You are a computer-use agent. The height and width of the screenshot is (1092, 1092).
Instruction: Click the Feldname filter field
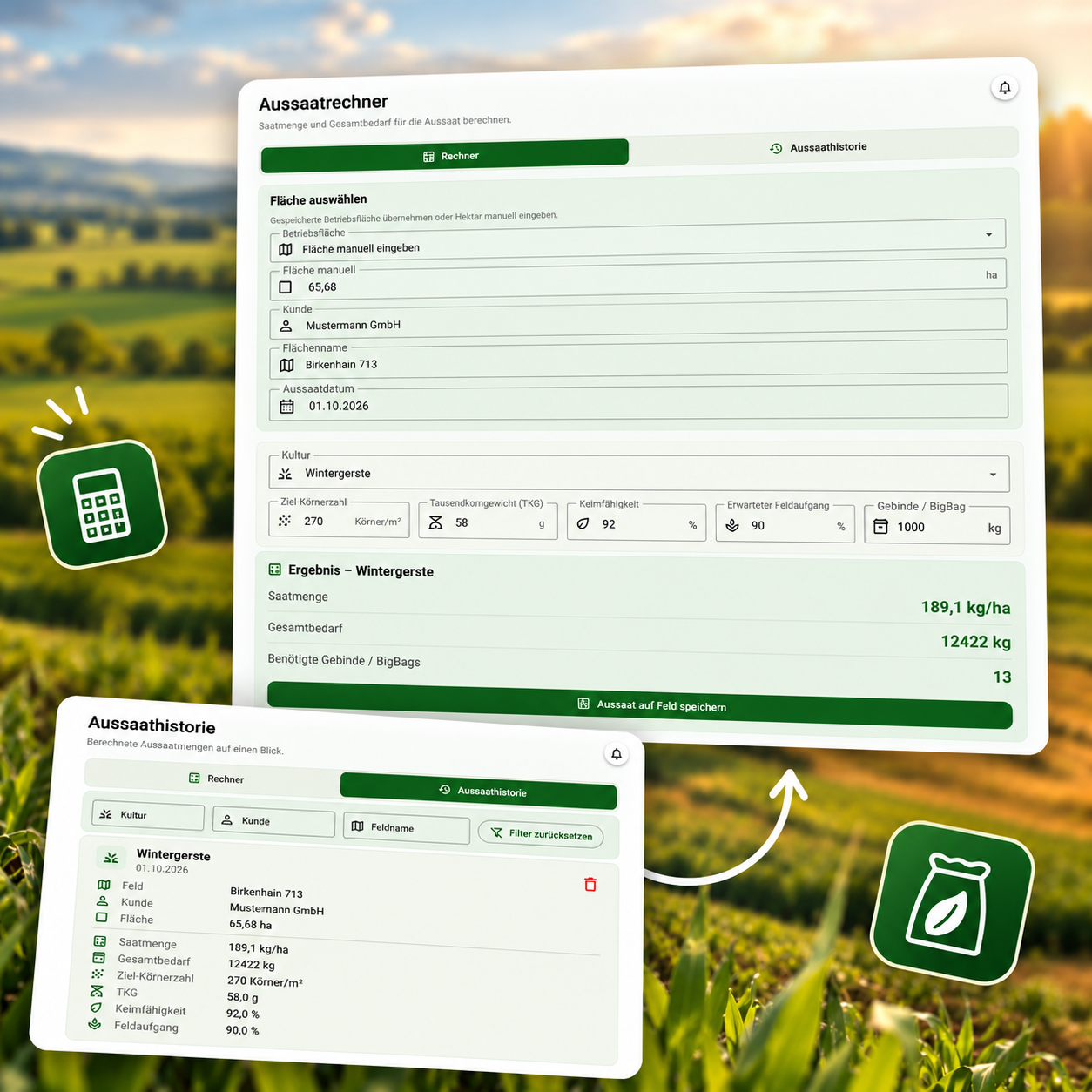pyautogui.click(x=407, y=829)
